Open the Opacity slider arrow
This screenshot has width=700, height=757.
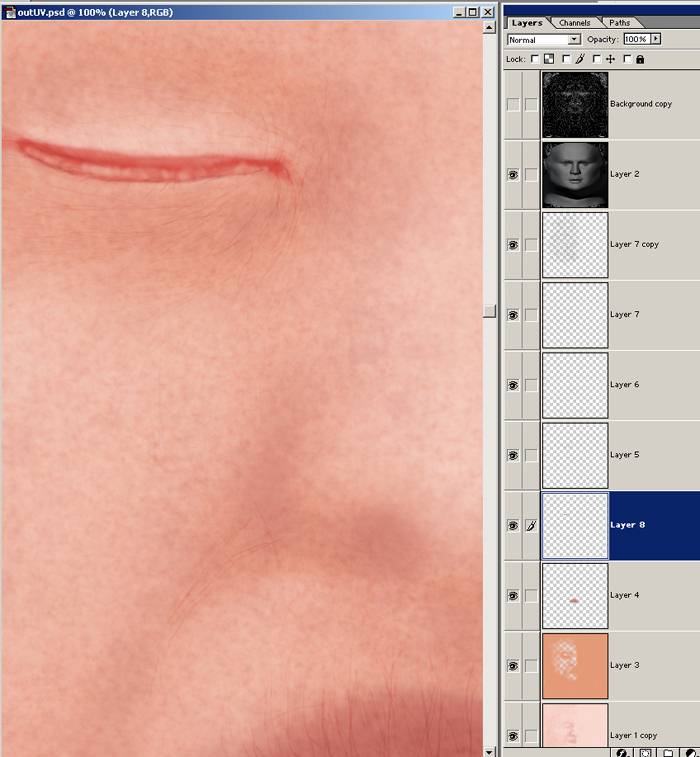click(656, 39)
